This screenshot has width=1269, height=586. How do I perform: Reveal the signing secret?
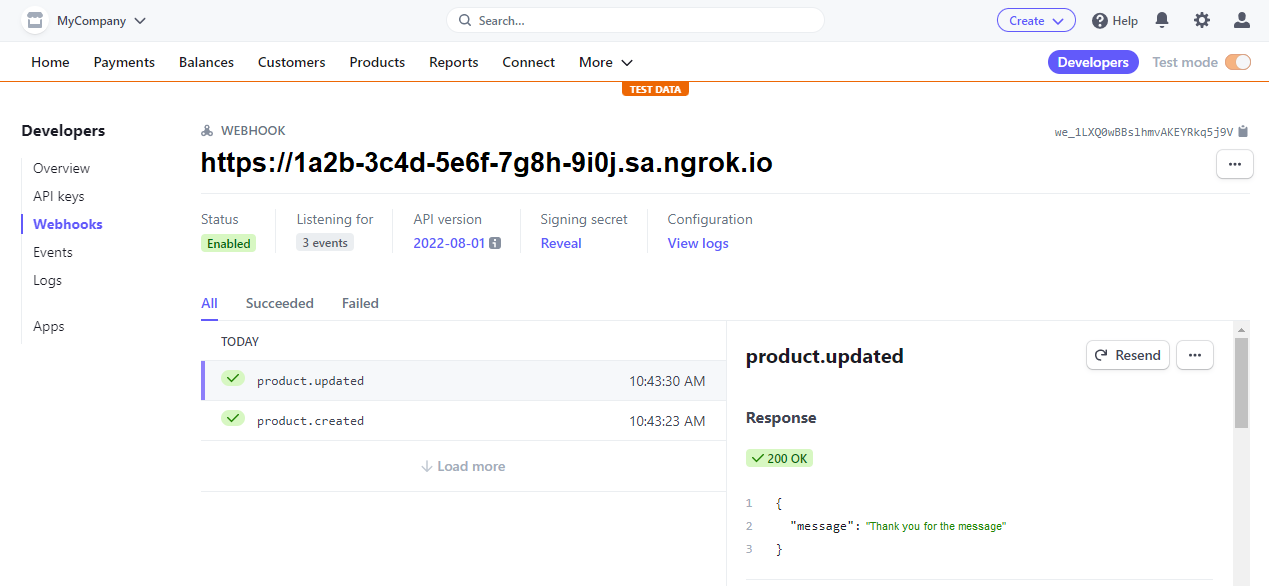pos(560,243)
